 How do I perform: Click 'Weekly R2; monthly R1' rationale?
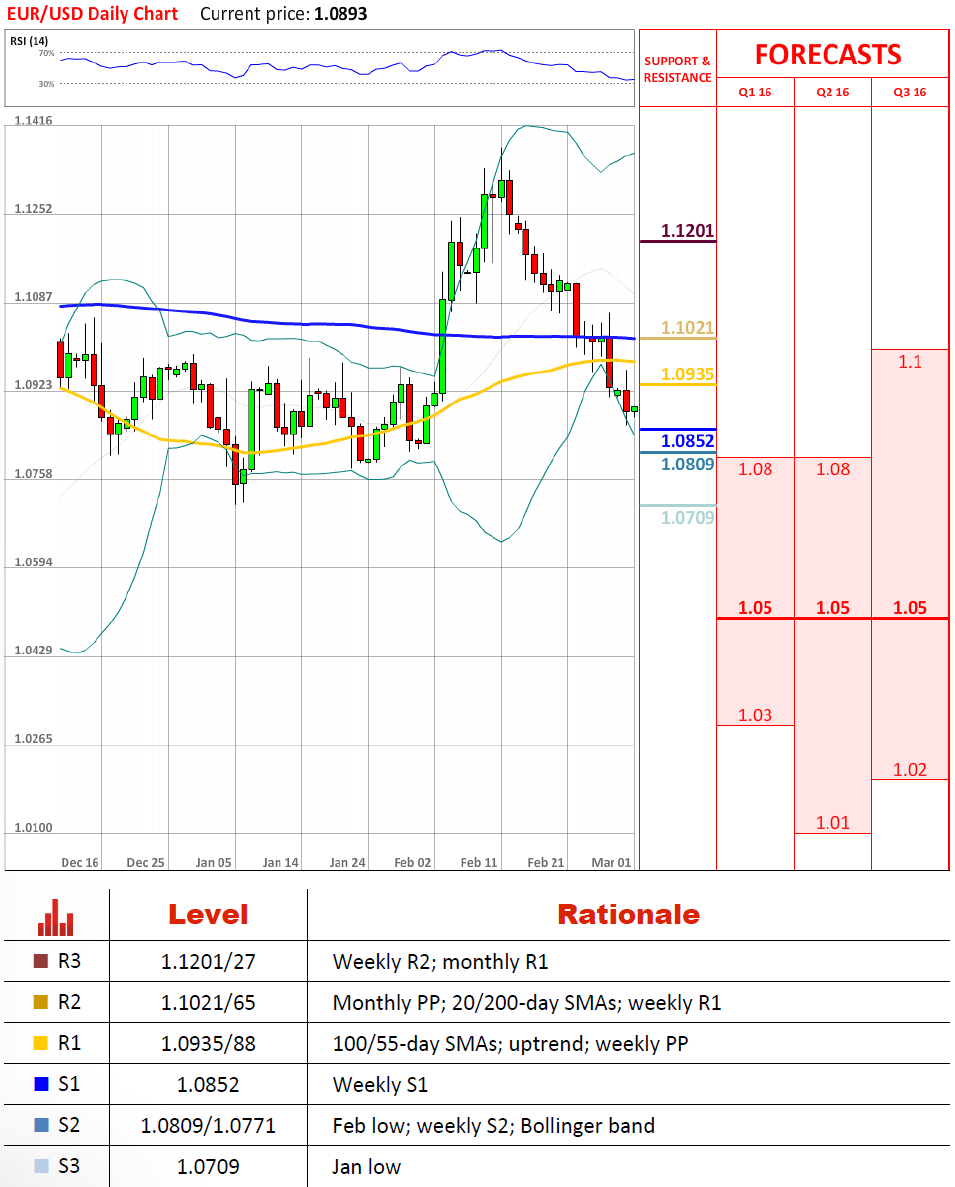440,961
